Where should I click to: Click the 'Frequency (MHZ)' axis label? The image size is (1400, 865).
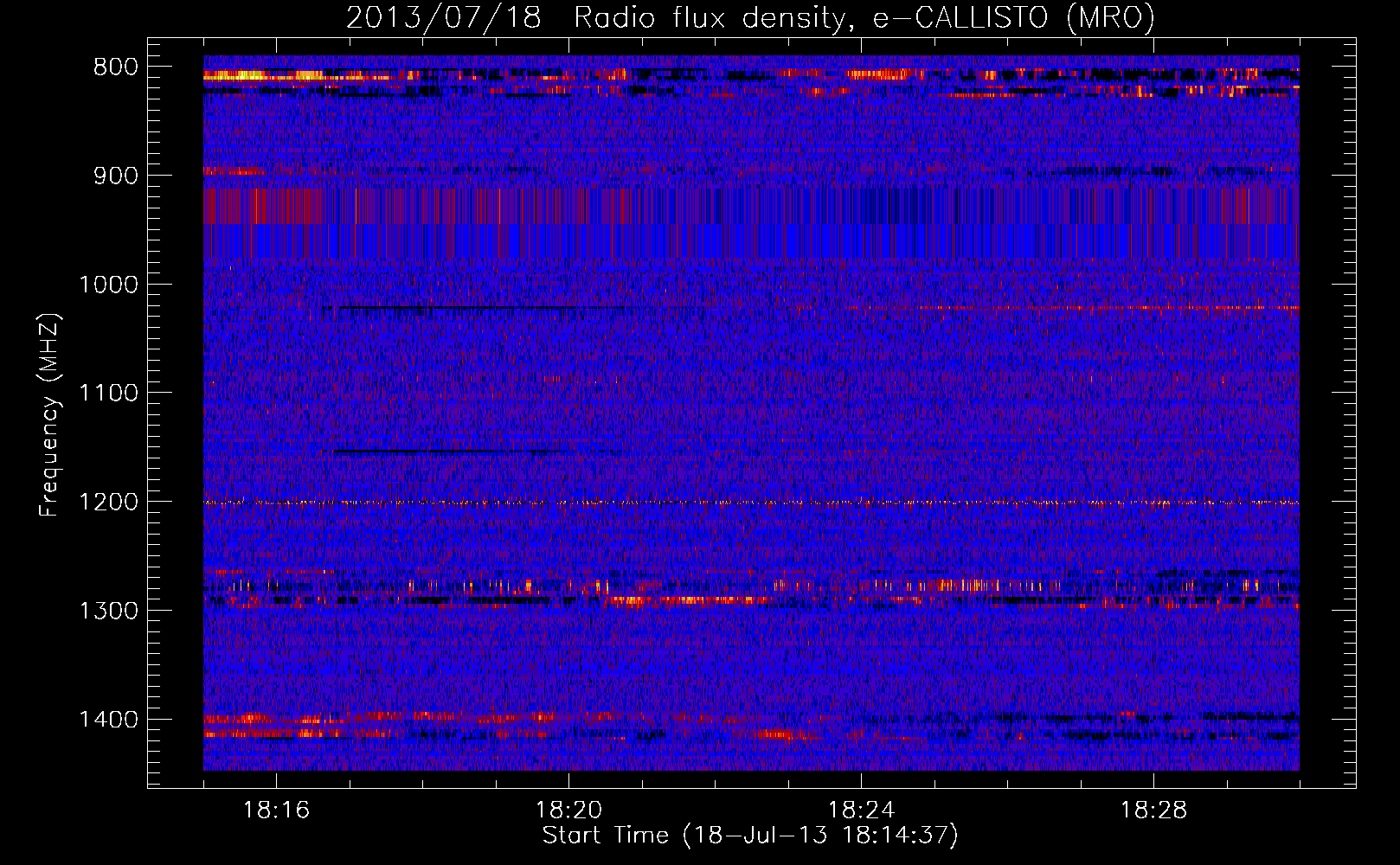(49, 415)
